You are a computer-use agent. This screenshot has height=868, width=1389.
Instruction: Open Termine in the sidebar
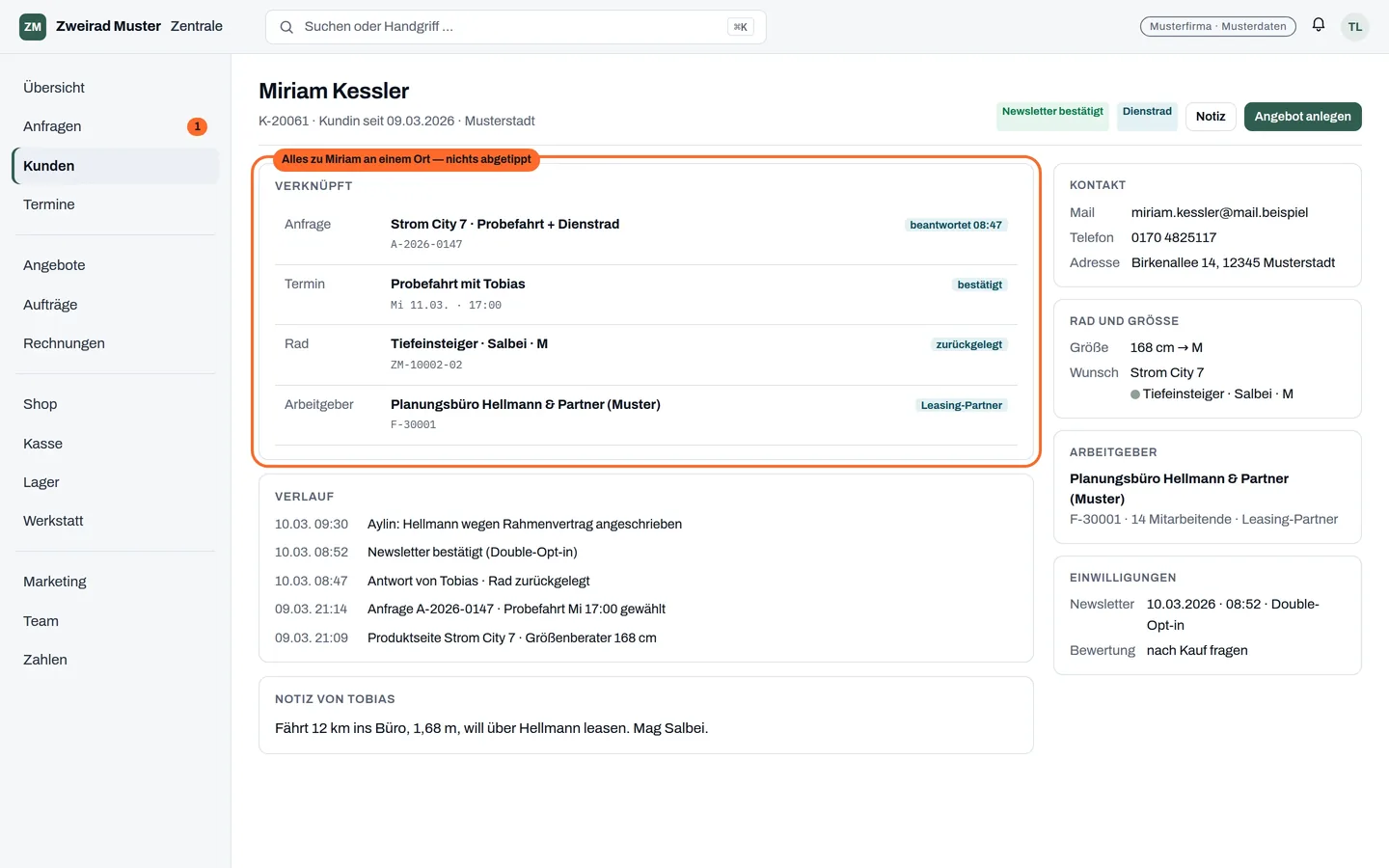tap(116, 204)
